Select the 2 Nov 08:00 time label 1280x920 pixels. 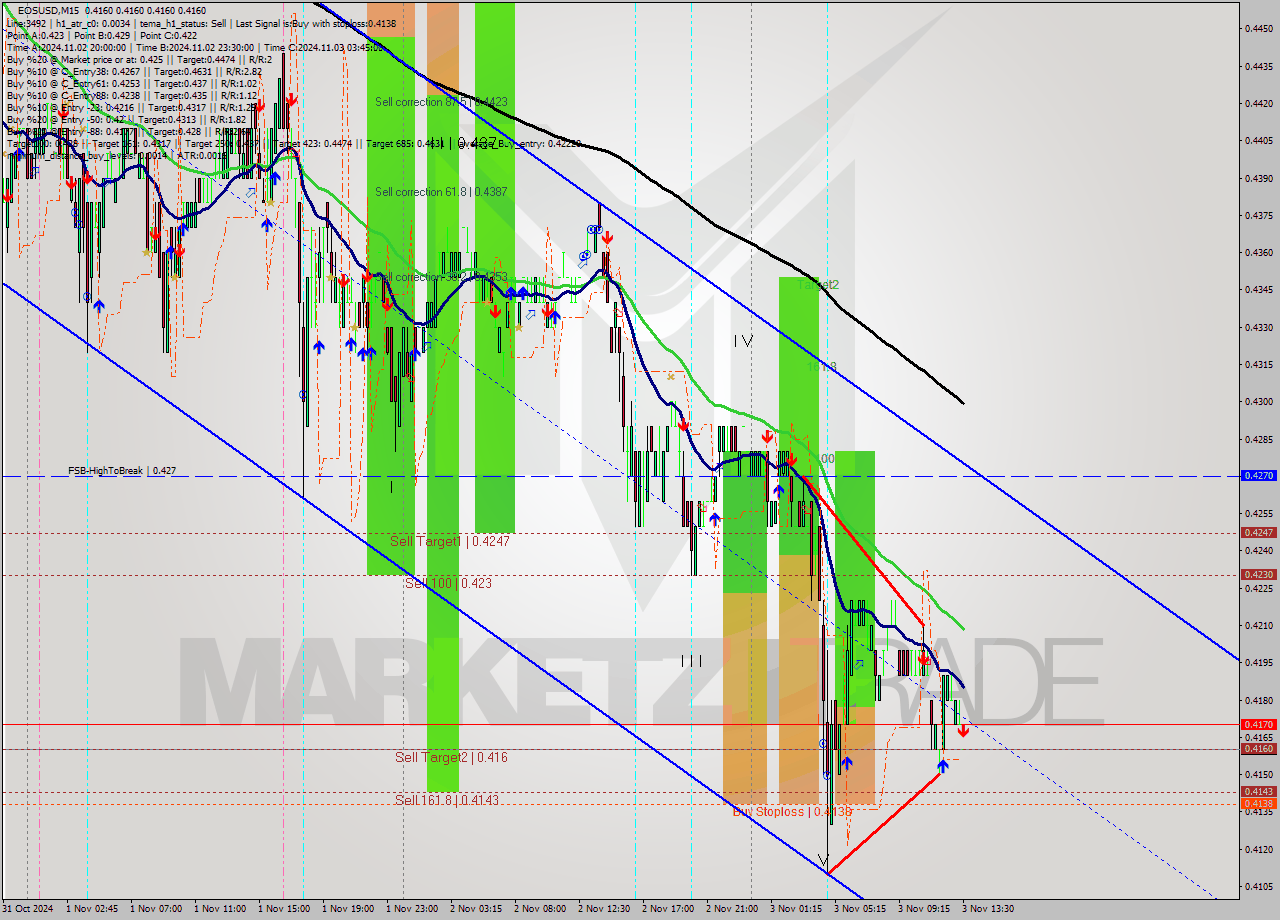click(x=540, y=909)
